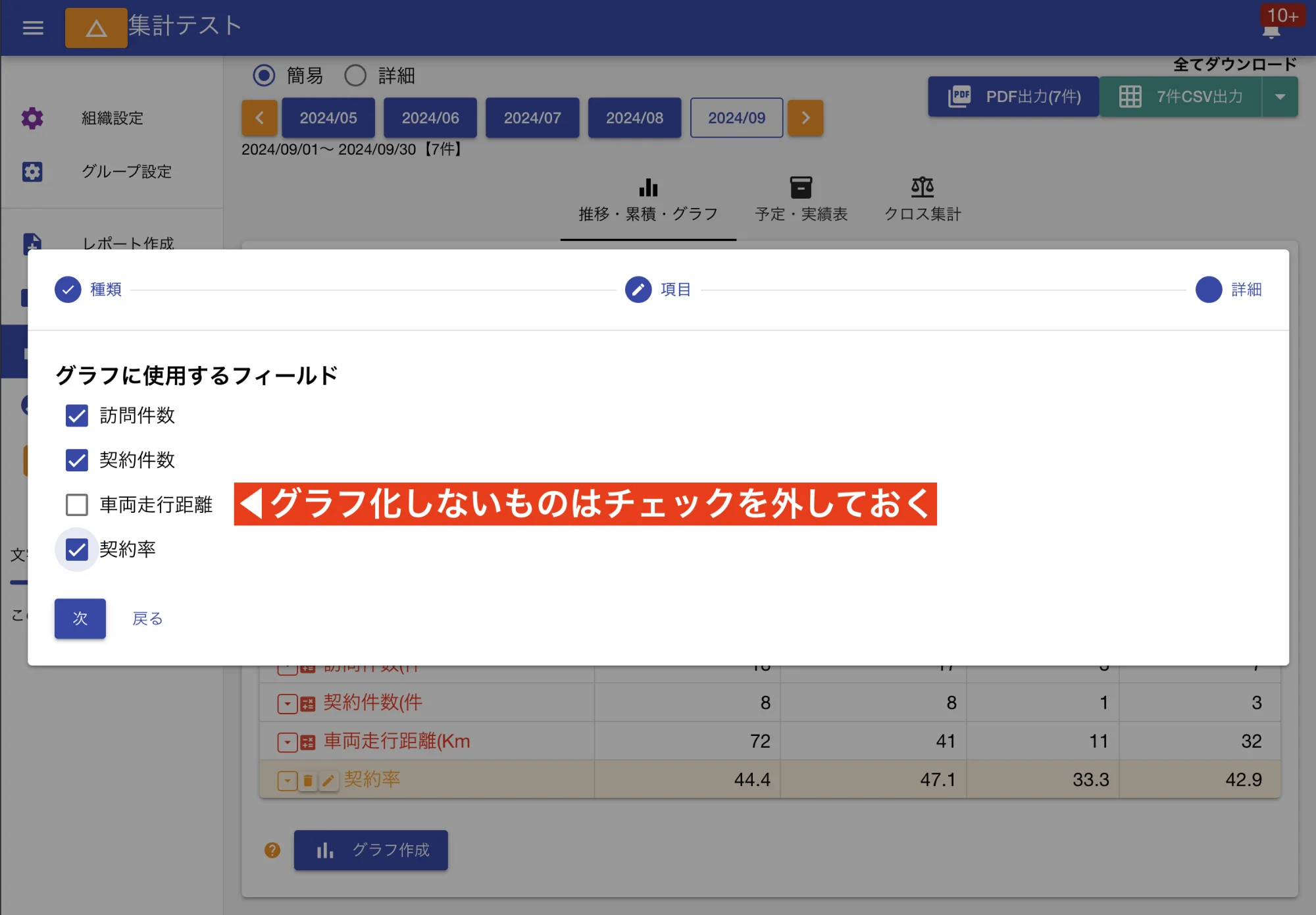Click the calculator icon beside 契約件数

pyautogui.click(x=307, y=702)
